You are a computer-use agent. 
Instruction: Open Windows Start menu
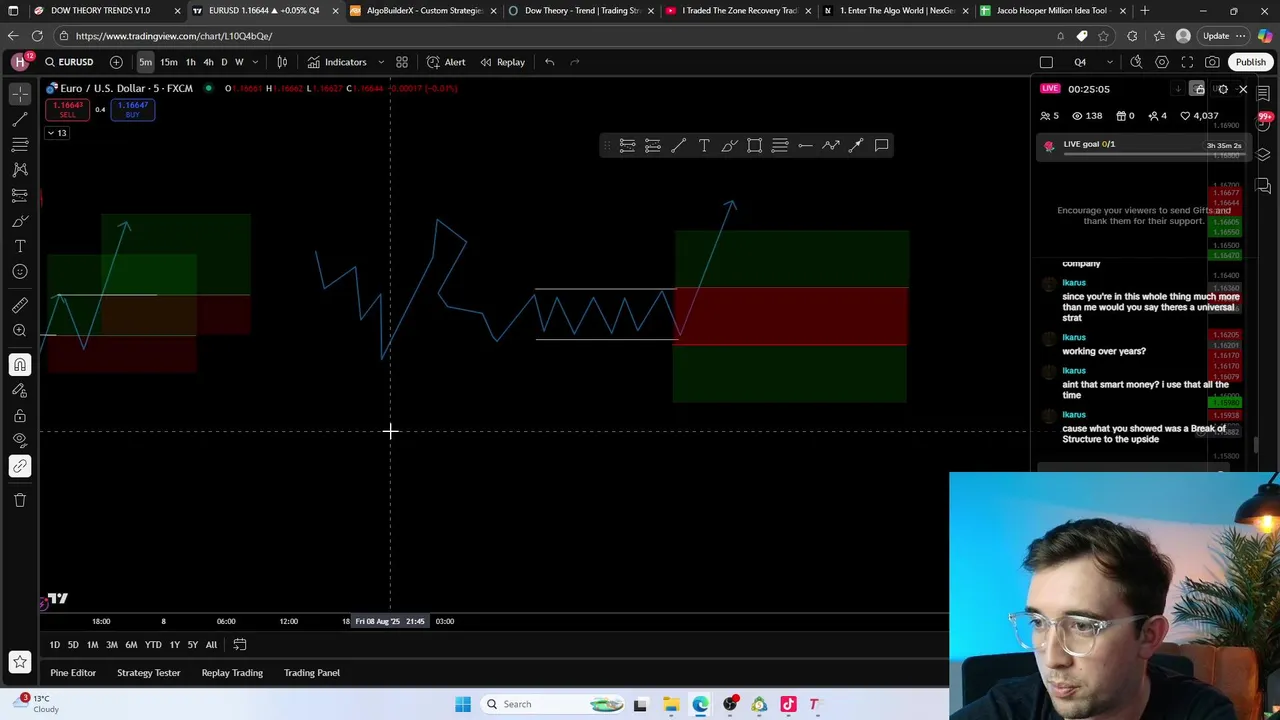tap(463, 704)
